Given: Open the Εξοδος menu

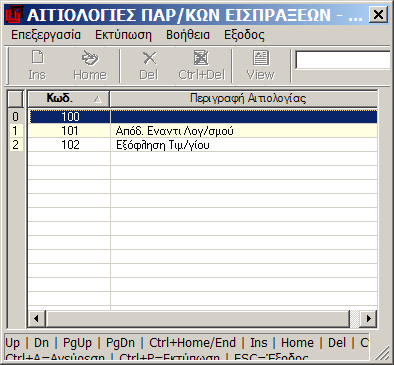Looking at the screenshot, I should click(244, 35).
